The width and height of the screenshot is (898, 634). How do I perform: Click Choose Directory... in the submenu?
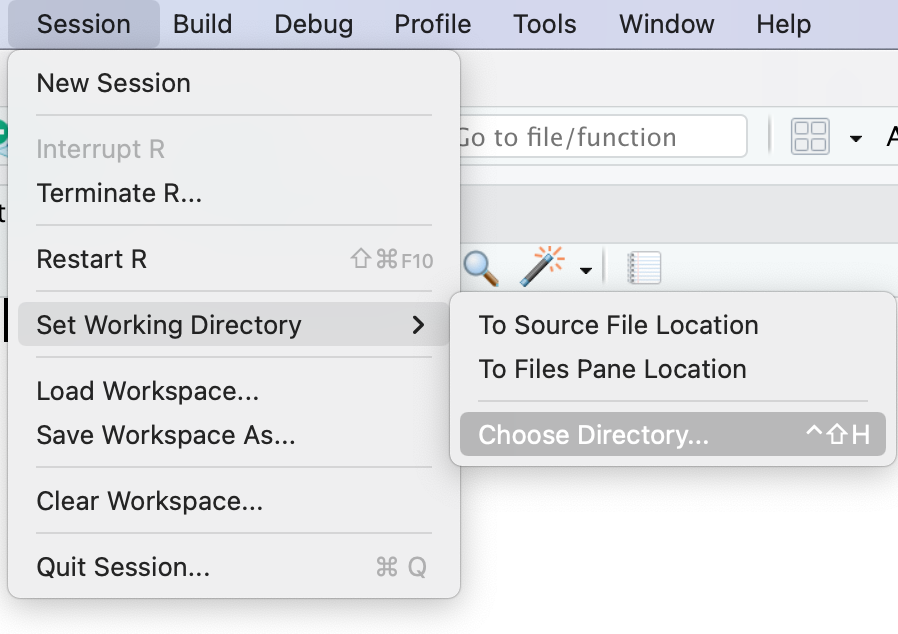pos(593,435)
